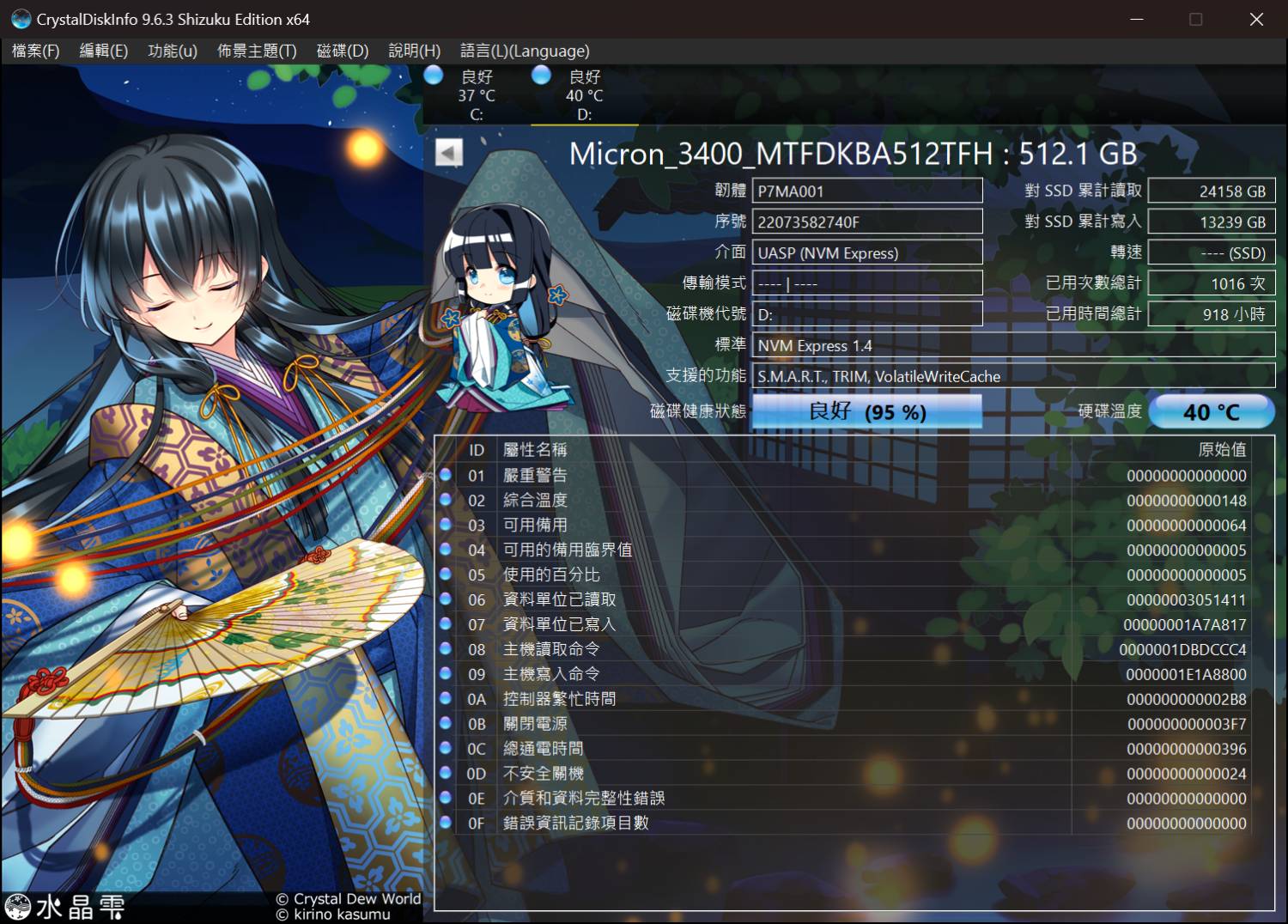Click raw value 00000000000064

(x=1186, y=525)
